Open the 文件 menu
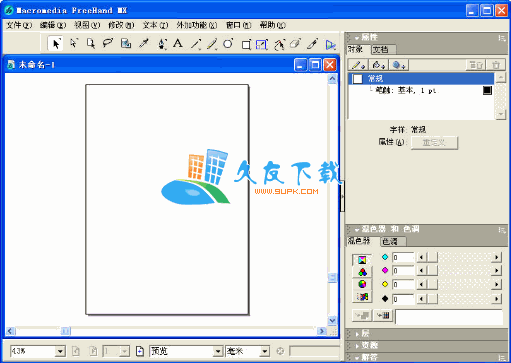The height and width of the screenshot is (363, 511). [x=19, y=25]
